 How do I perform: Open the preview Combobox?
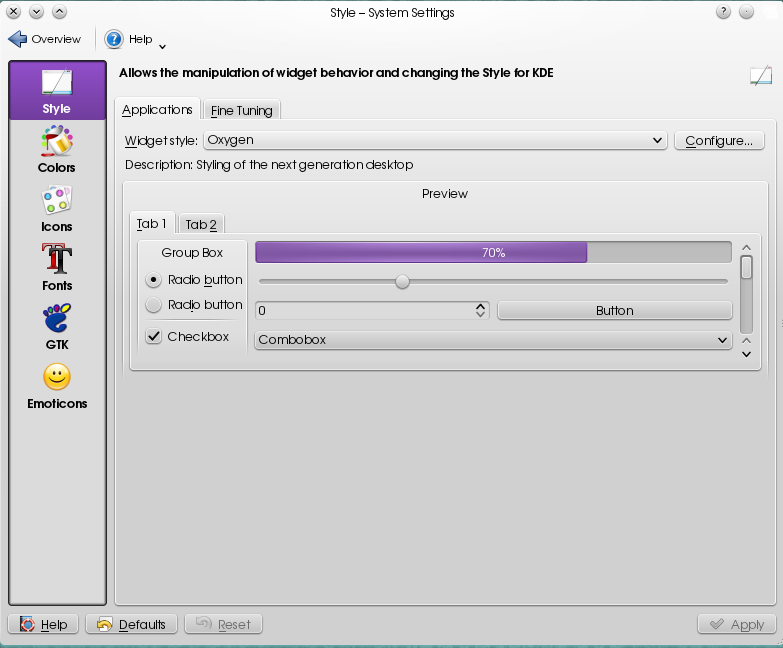click(x=493, y=339)
